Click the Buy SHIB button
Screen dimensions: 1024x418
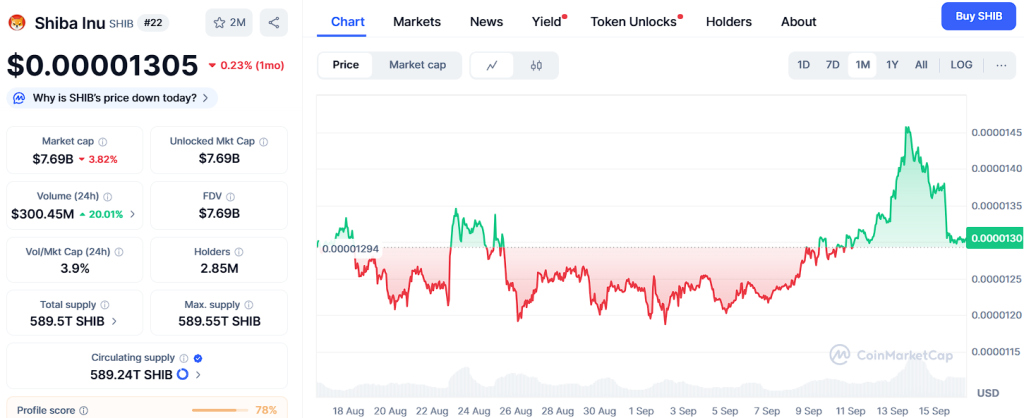(978, 16)
